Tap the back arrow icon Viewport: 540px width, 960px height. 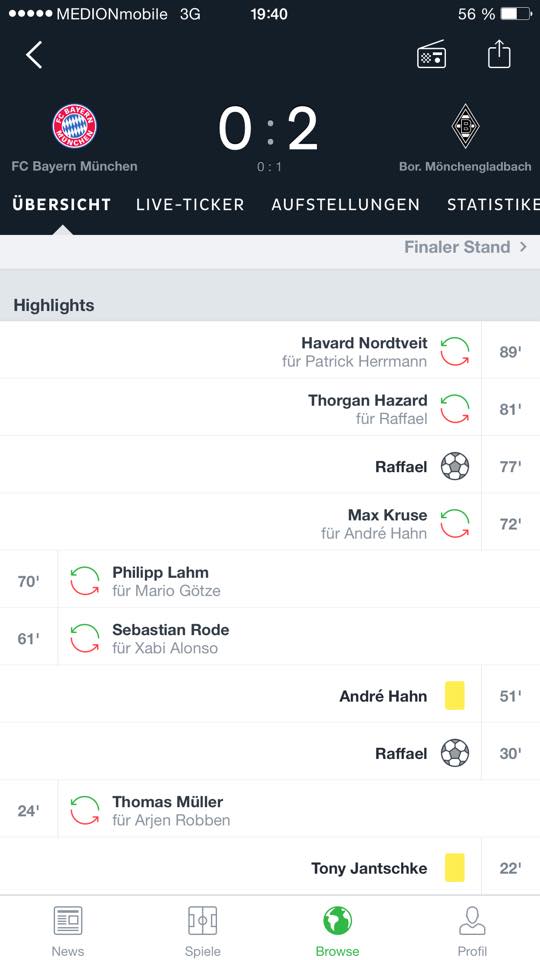click(x=34, y=55)
